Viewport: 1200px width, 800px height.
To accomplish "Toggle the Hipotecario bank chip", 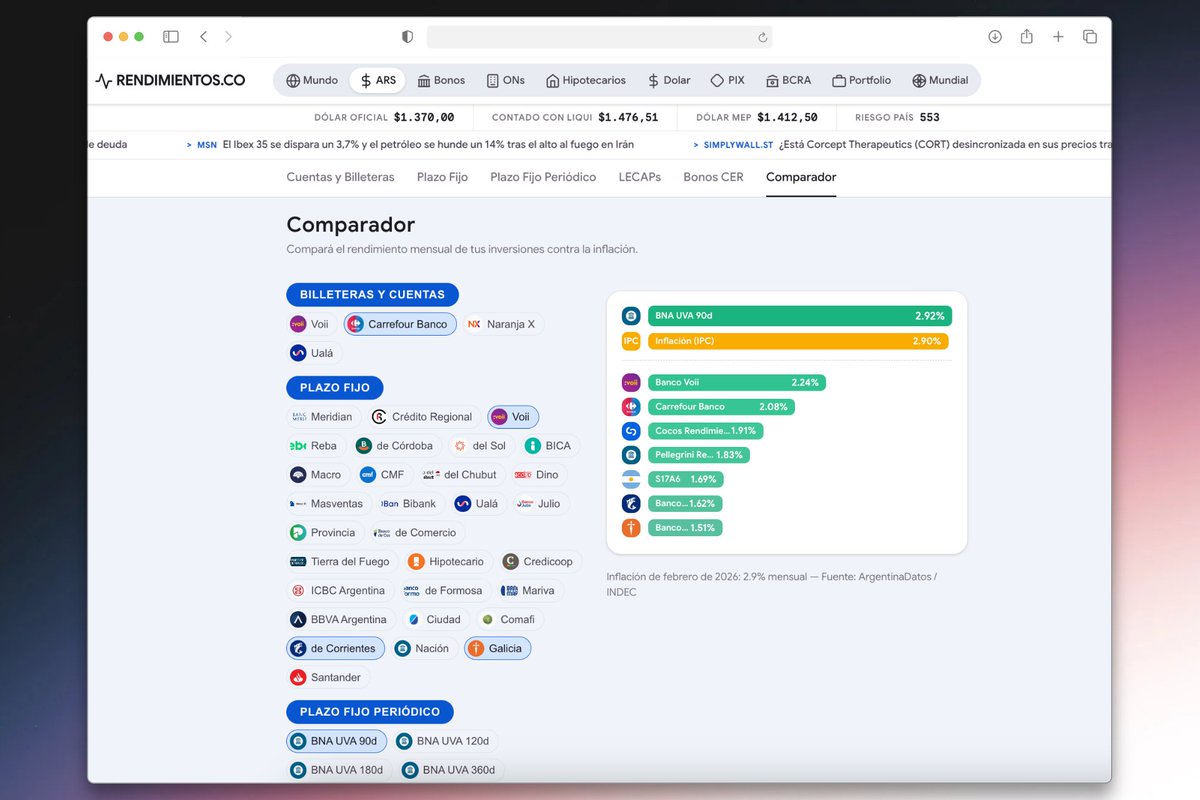I will coord(447,562).
